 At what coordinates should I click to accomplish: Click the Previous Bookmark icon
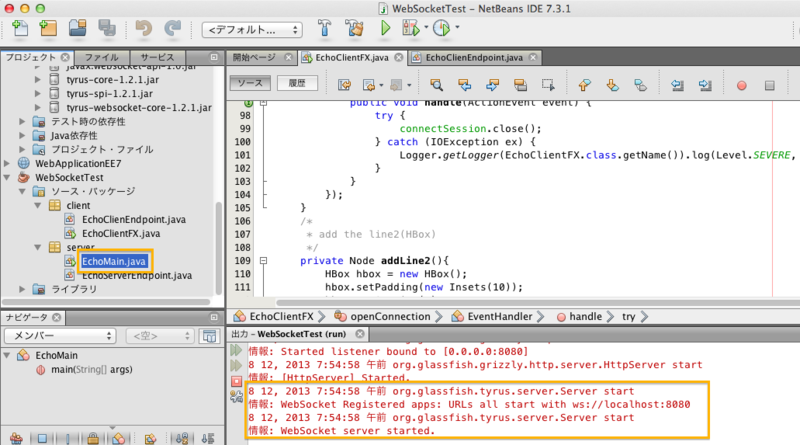click(584, 85)
